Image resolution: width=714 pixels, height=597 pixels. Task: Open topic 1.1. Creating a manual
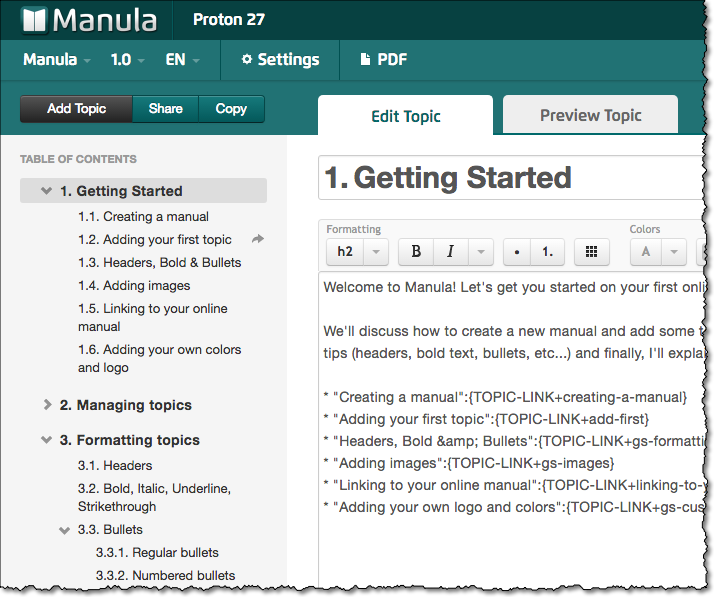(x=143, y=216)
